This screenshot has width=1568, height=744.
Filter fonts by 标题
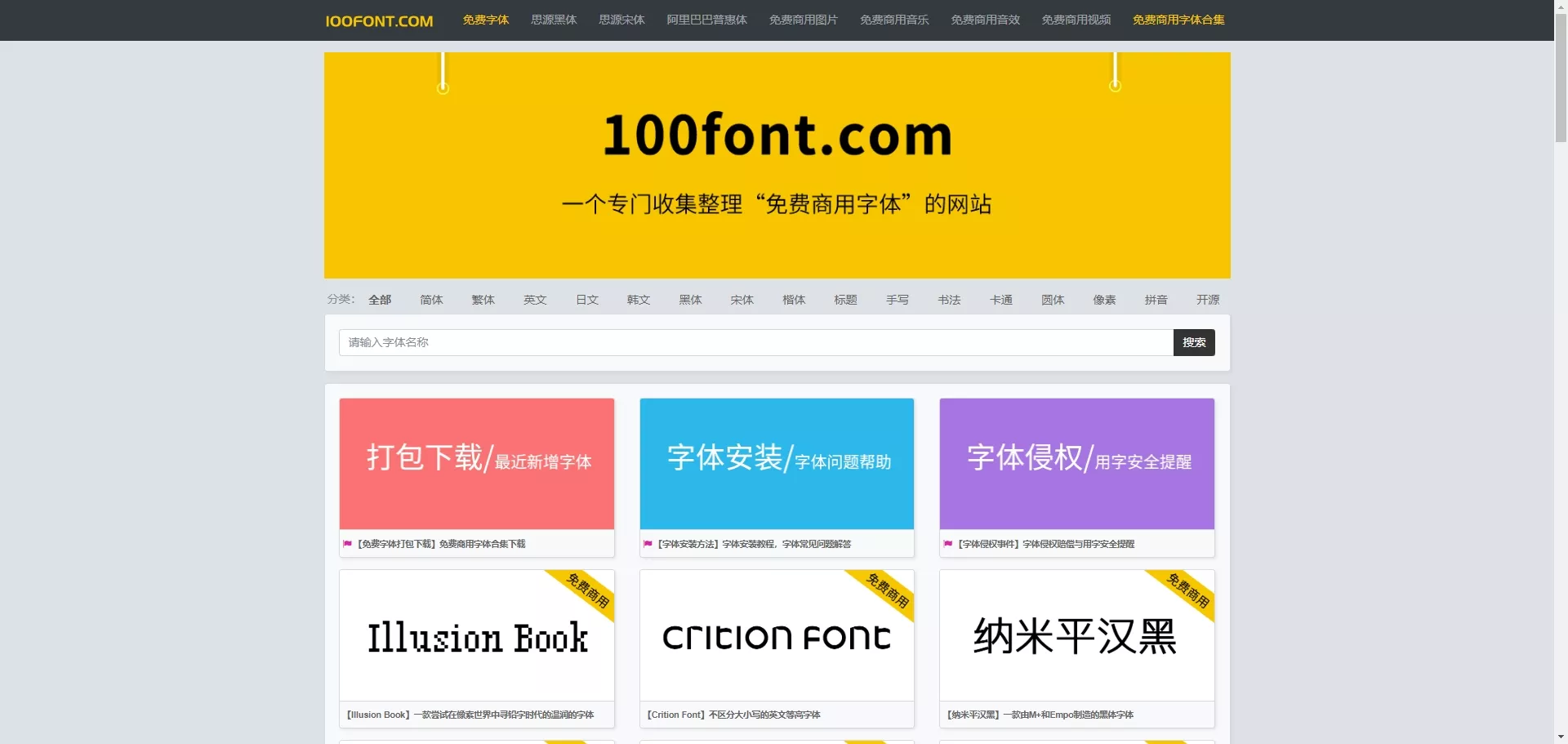846,300
